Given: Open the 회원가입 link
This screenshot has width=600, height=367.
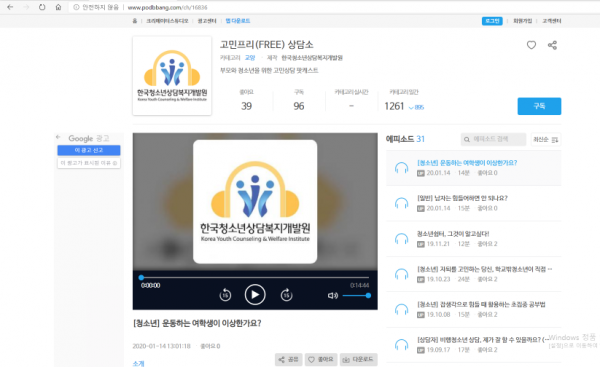Looking at the screenshot, I should [x=522, y=21].
